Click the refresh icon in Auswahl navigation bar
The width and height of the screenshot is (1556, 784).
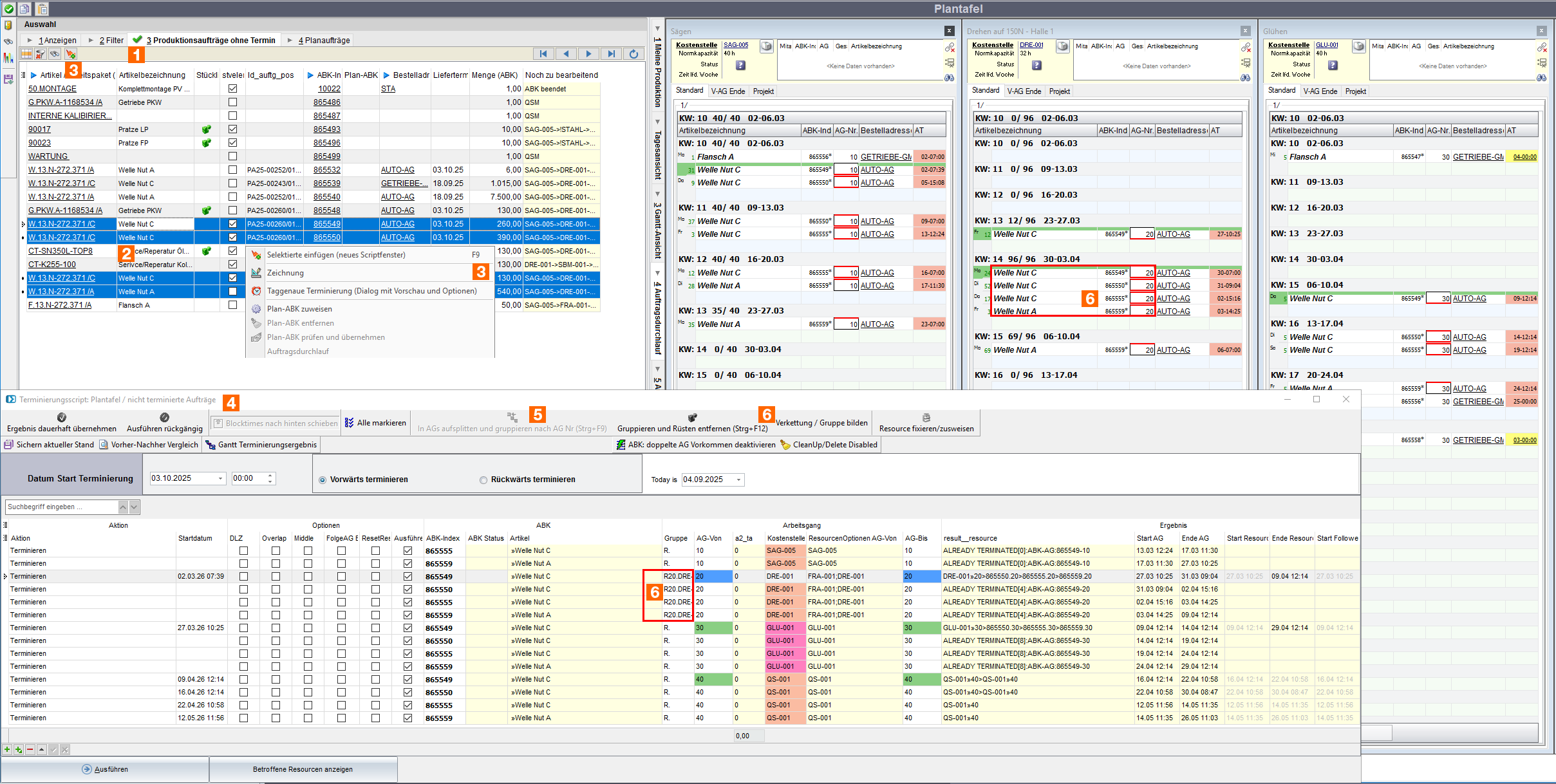tap(633, 54)
